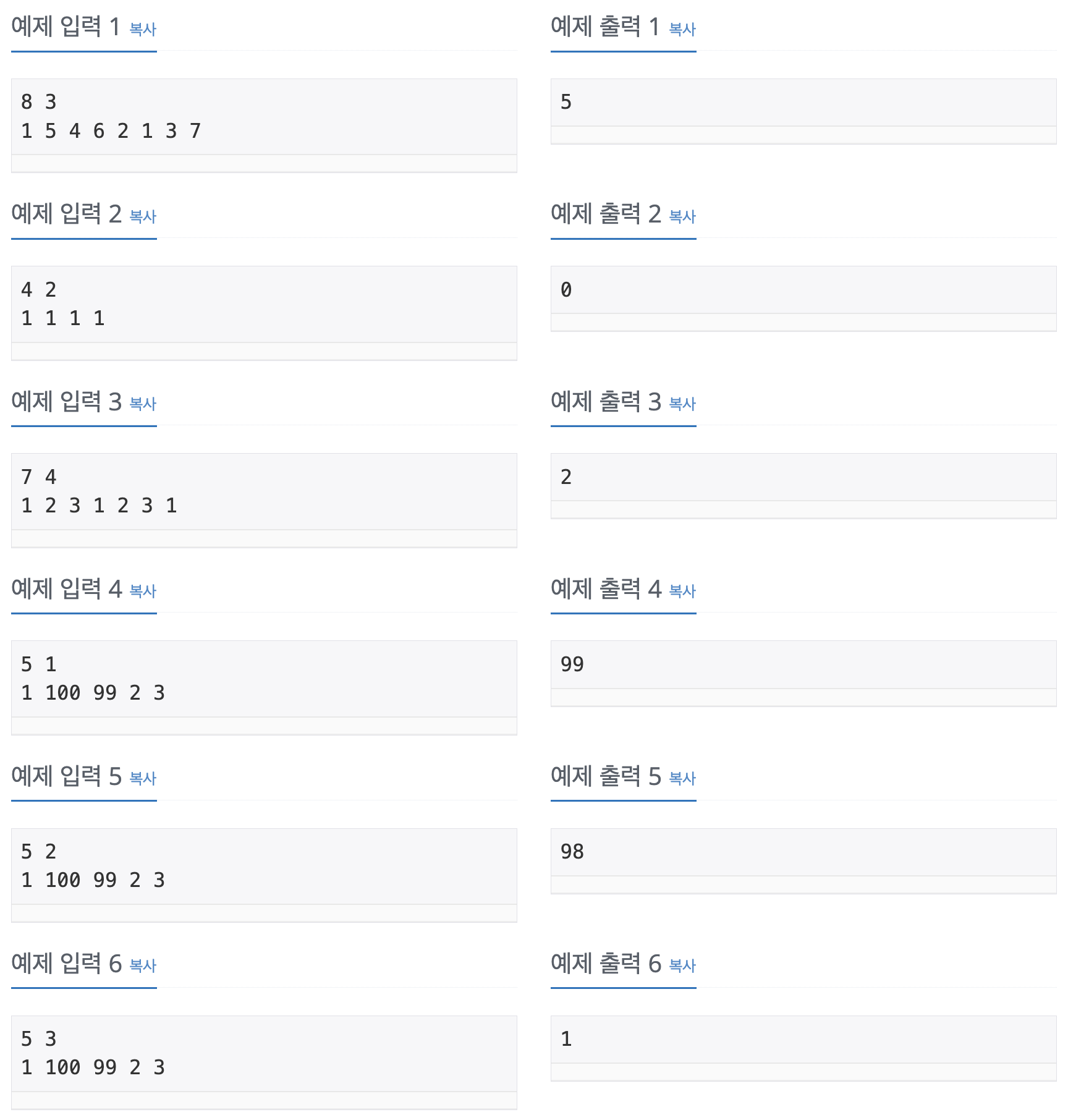Click the 예제 출력 6 heading
1068x1120 pixels.
pyautogui.click(x=606, y=964)
